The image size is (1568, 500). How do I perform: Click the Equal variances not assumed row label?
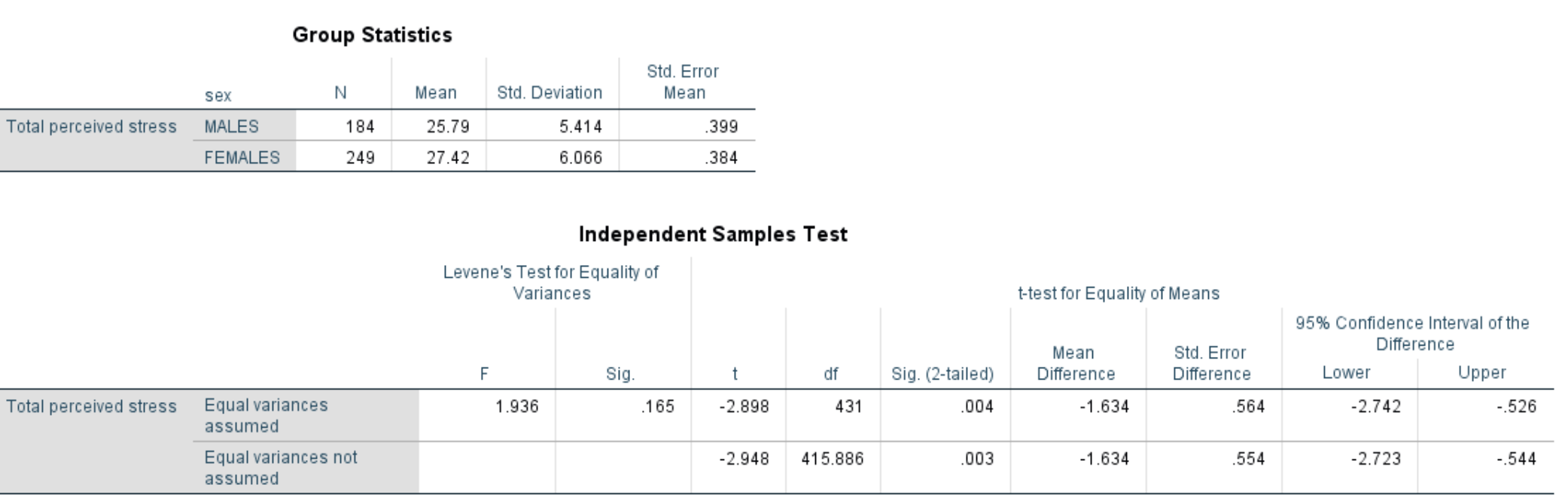pos(280,468)
